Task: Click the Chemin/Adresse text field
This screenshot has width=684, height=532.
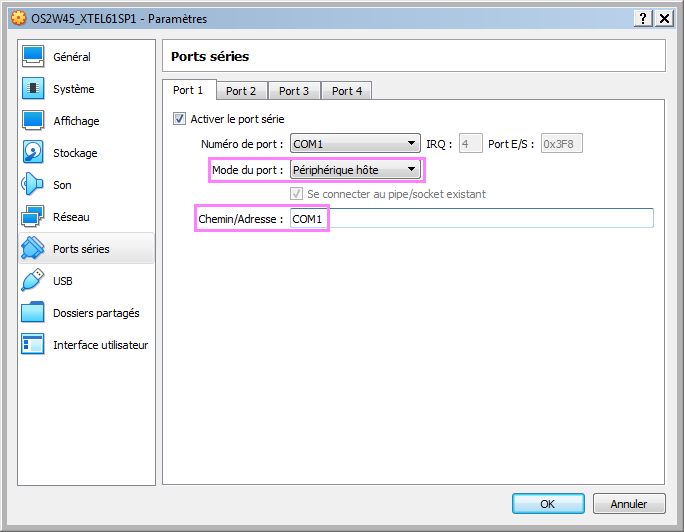Action: 470,219
